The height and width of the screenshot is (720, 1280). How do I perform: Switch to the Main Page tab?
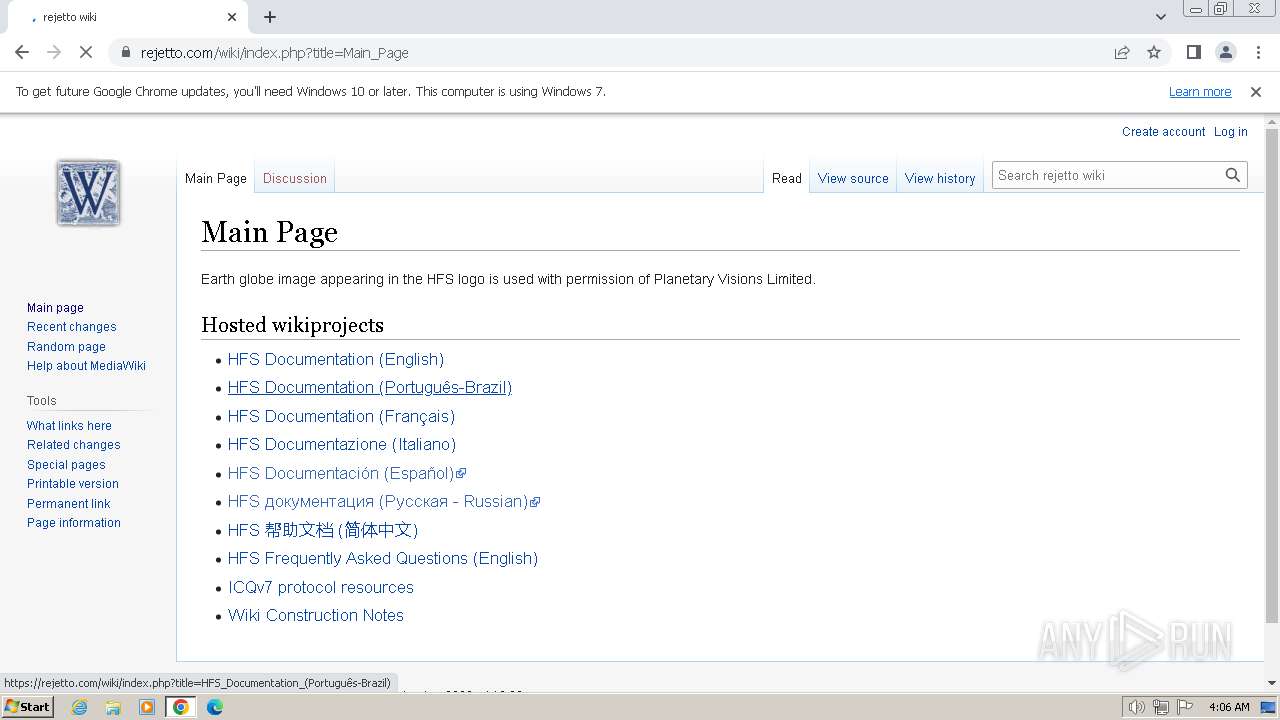tap(216, 178)
